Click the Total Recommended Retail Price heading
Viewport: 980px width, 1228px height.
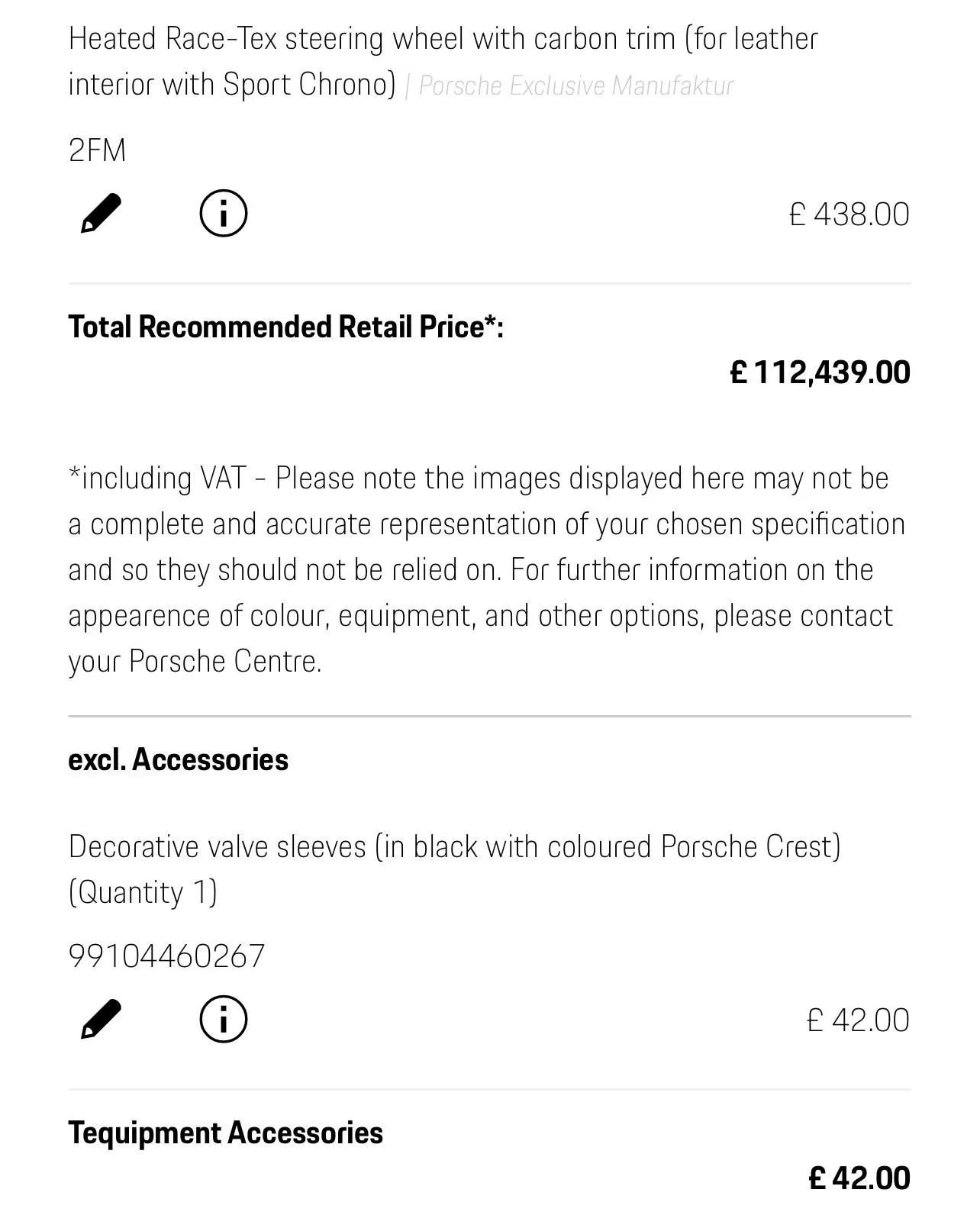tap(286, 327)
